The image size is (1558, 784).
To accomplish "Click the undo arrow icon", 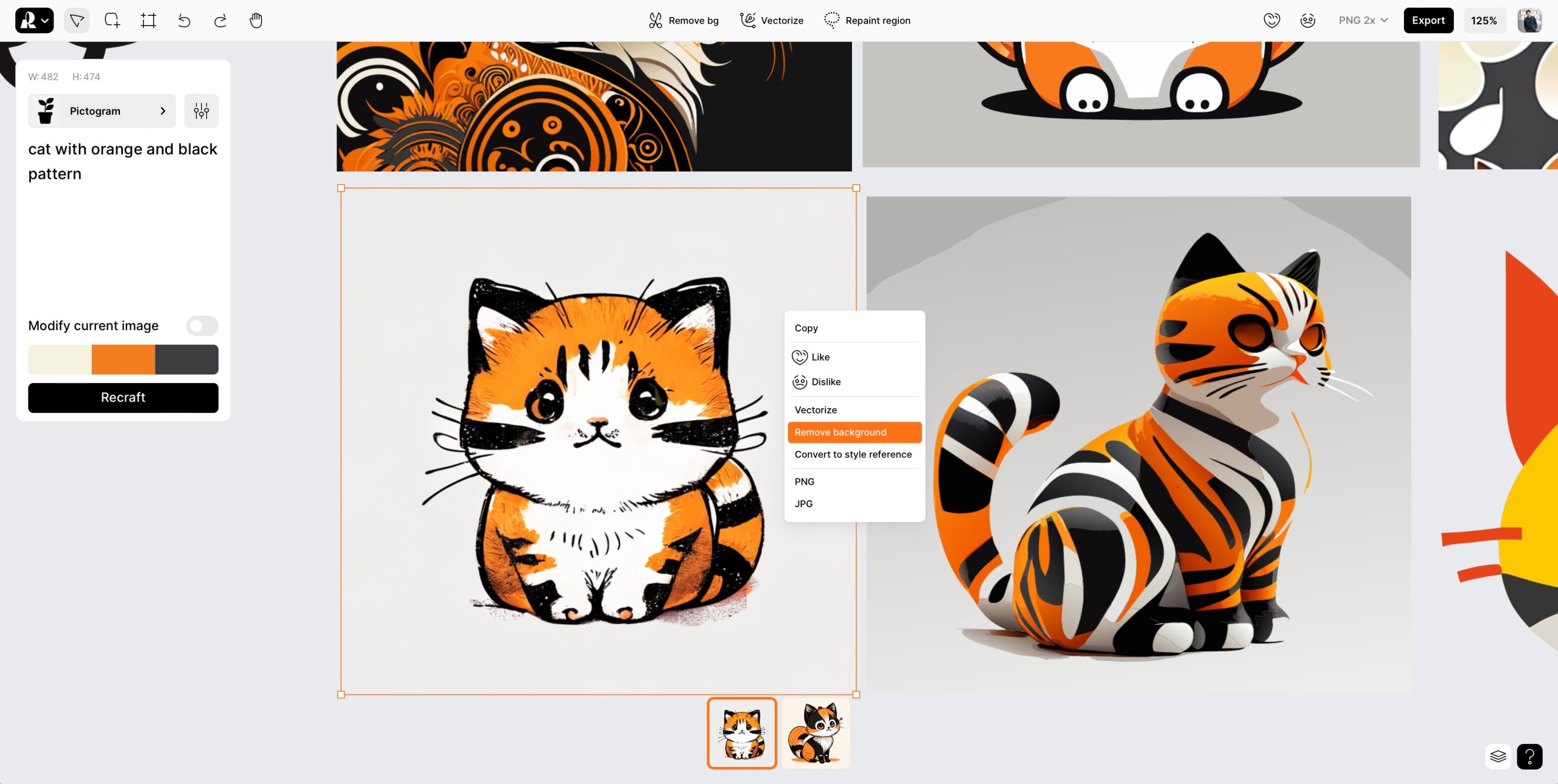I will point(184,21).
